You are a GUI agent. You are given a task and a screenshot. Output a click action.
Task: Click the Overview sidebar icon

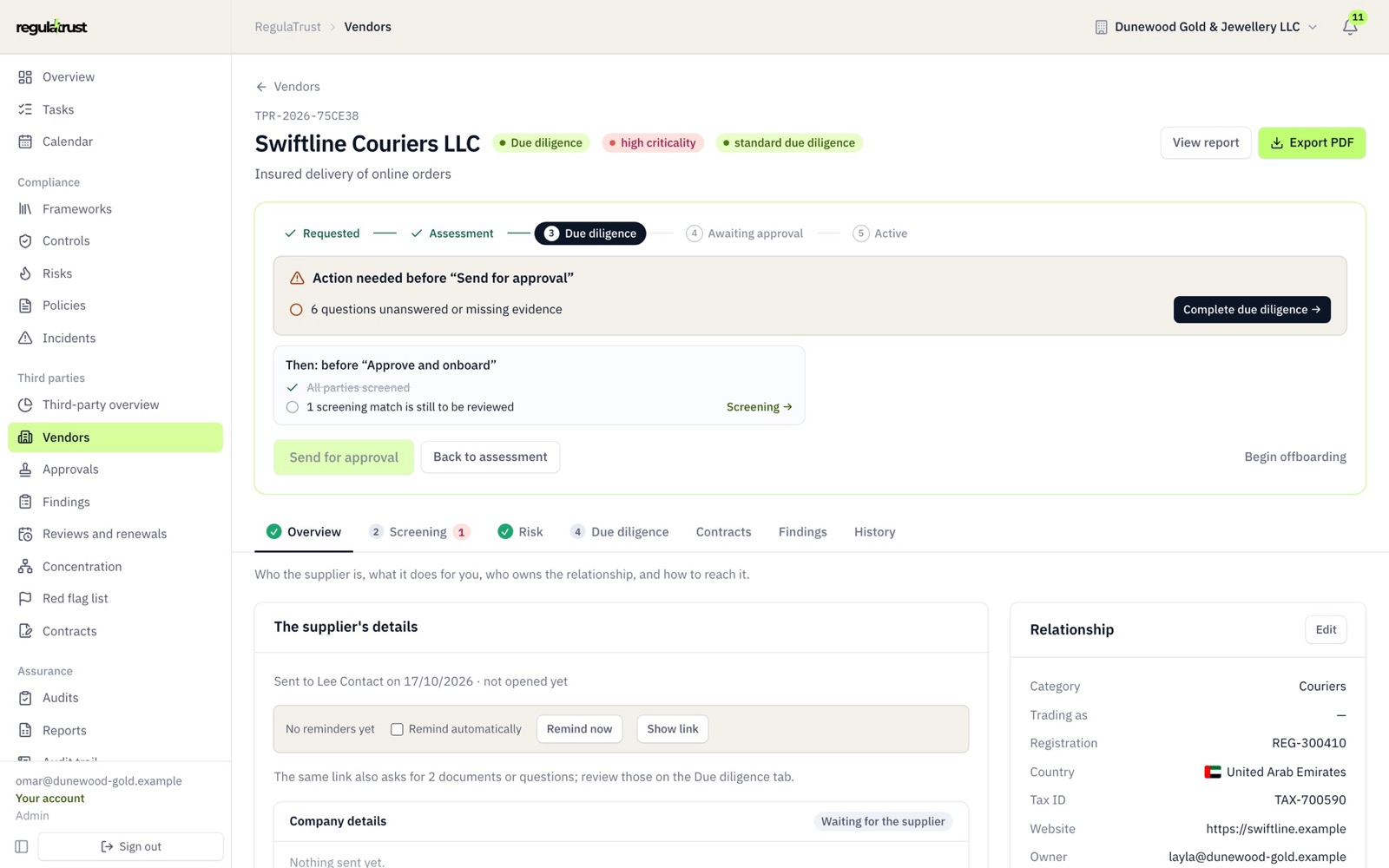[25, 77]
